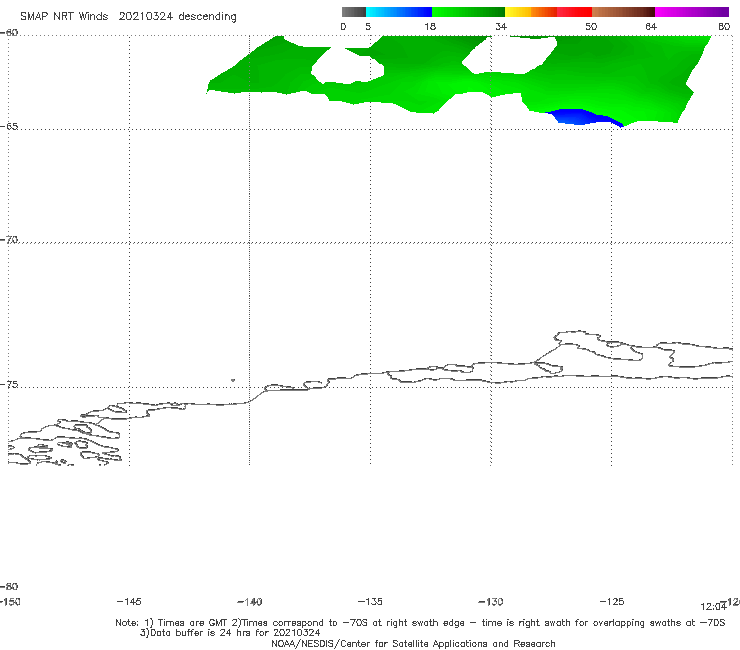740x650 pixels.
Task: Click the gray segment of the color bar
Action: tap(353, 12)
